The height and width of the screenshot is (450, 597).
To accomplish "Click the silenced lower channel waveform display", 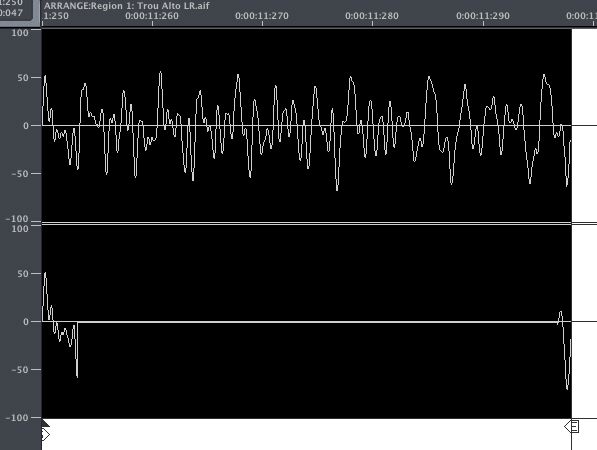I will (306, 322).
